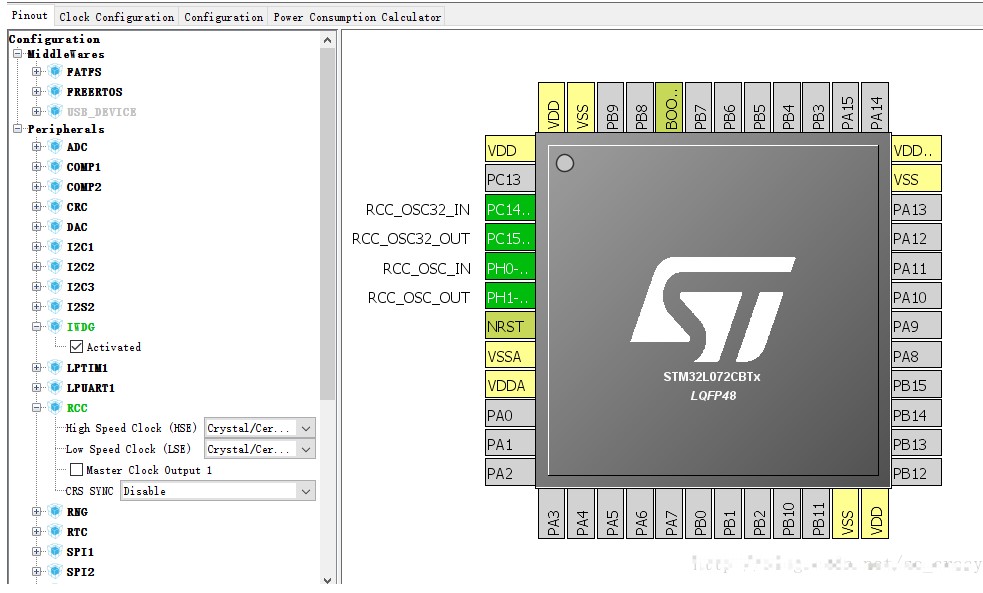
Task: Click the RTC peripheral cube icon
Action: [56, 532]
